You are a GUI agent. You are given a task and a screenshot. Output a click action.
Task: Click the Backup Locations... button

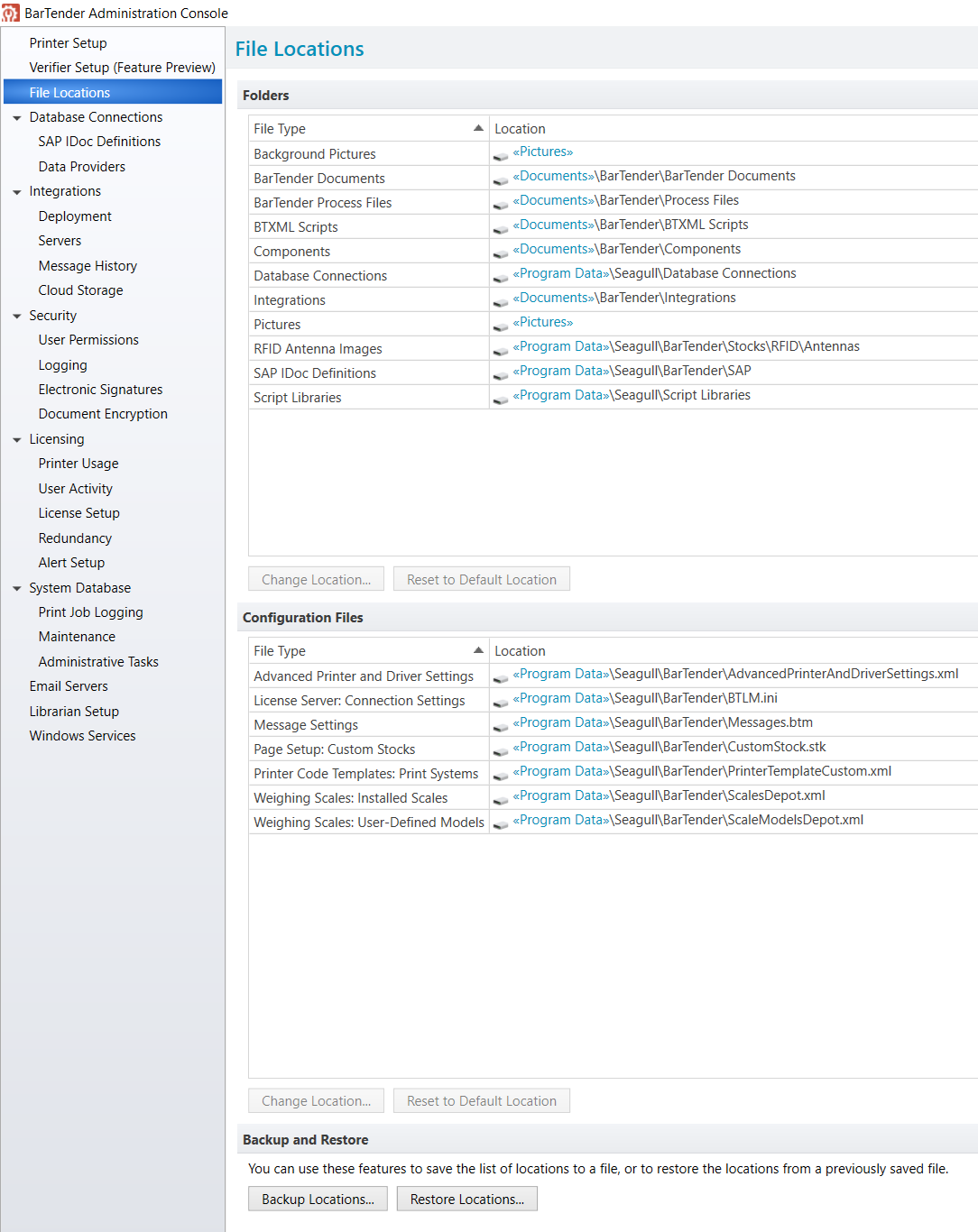click(x=318, y=1199)
